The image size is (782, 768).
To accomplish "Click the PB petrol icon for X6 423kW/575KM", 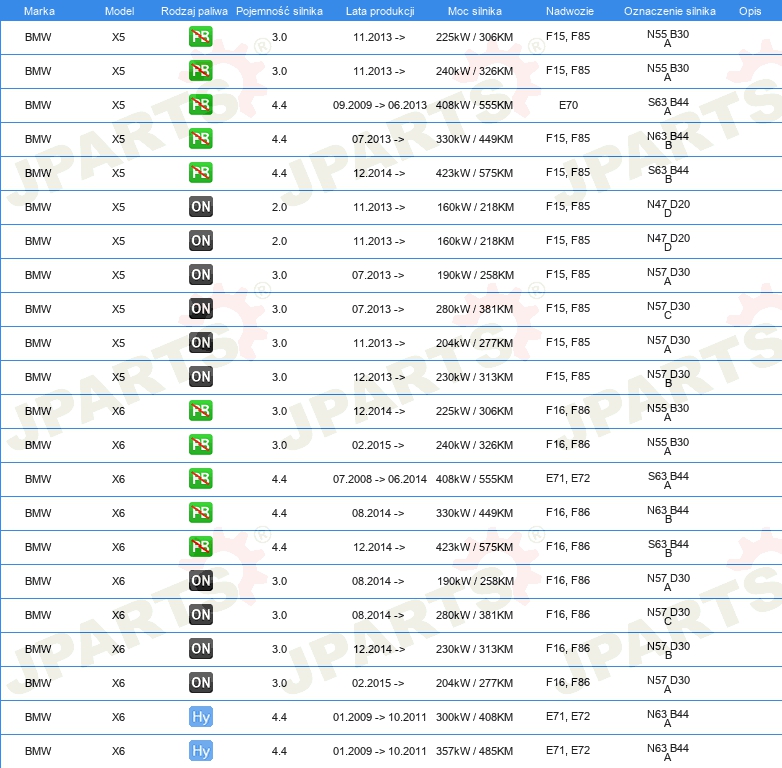I will click(201, 547).
